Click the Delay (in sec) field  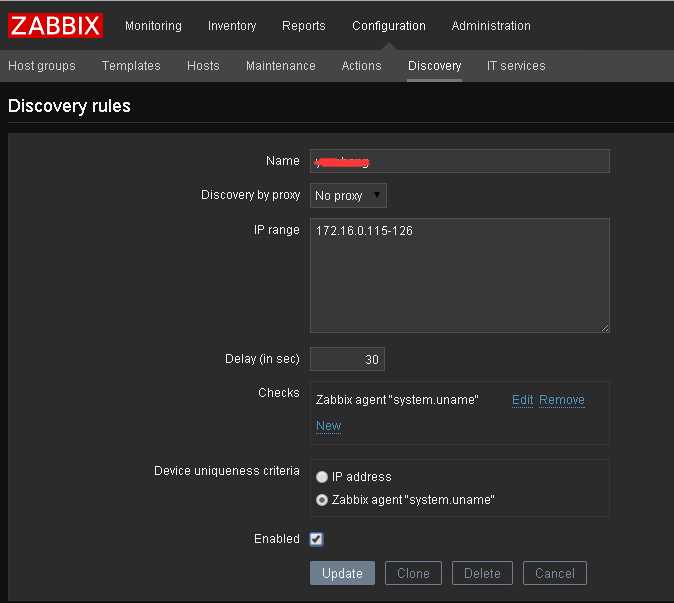[347, 359]
